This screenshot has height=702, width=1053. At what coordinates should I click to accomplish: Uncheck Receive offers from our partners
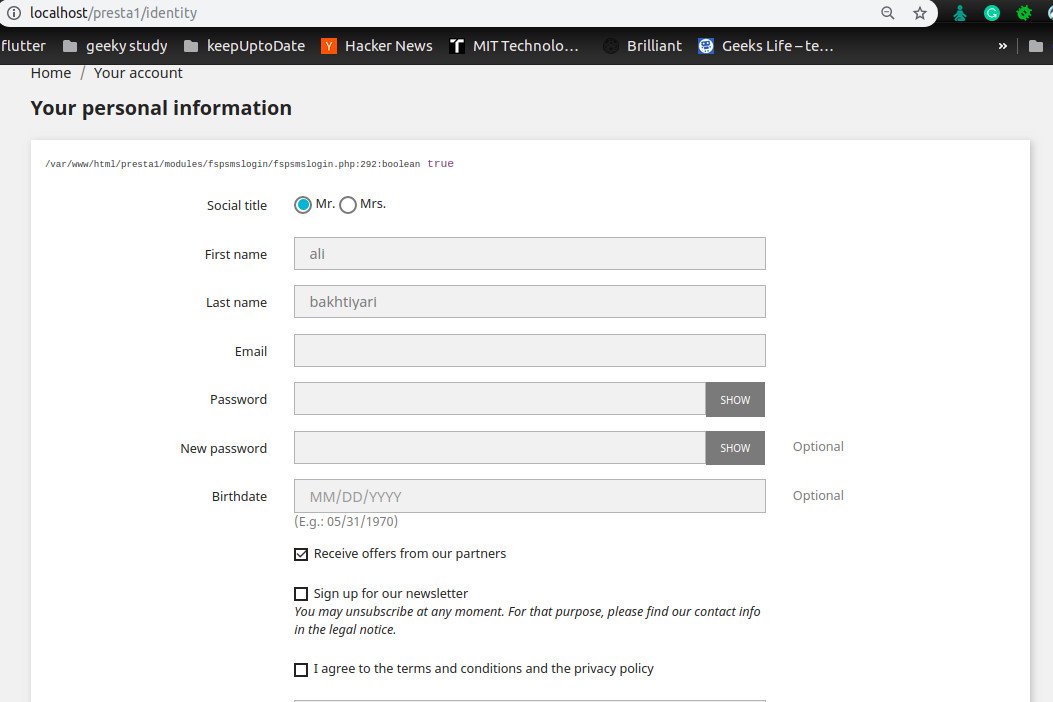tap(301, 554)
